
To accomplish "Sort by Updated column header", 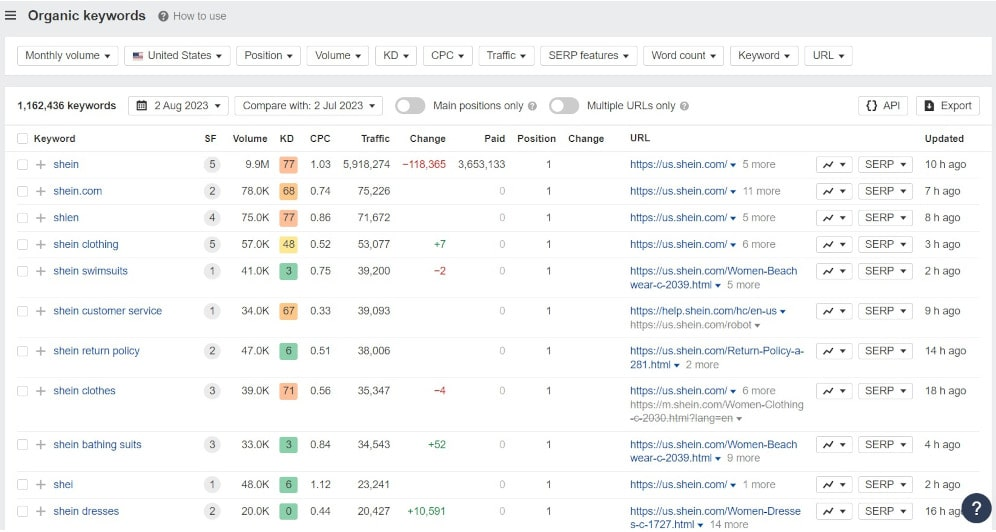I will pos(944,138).
